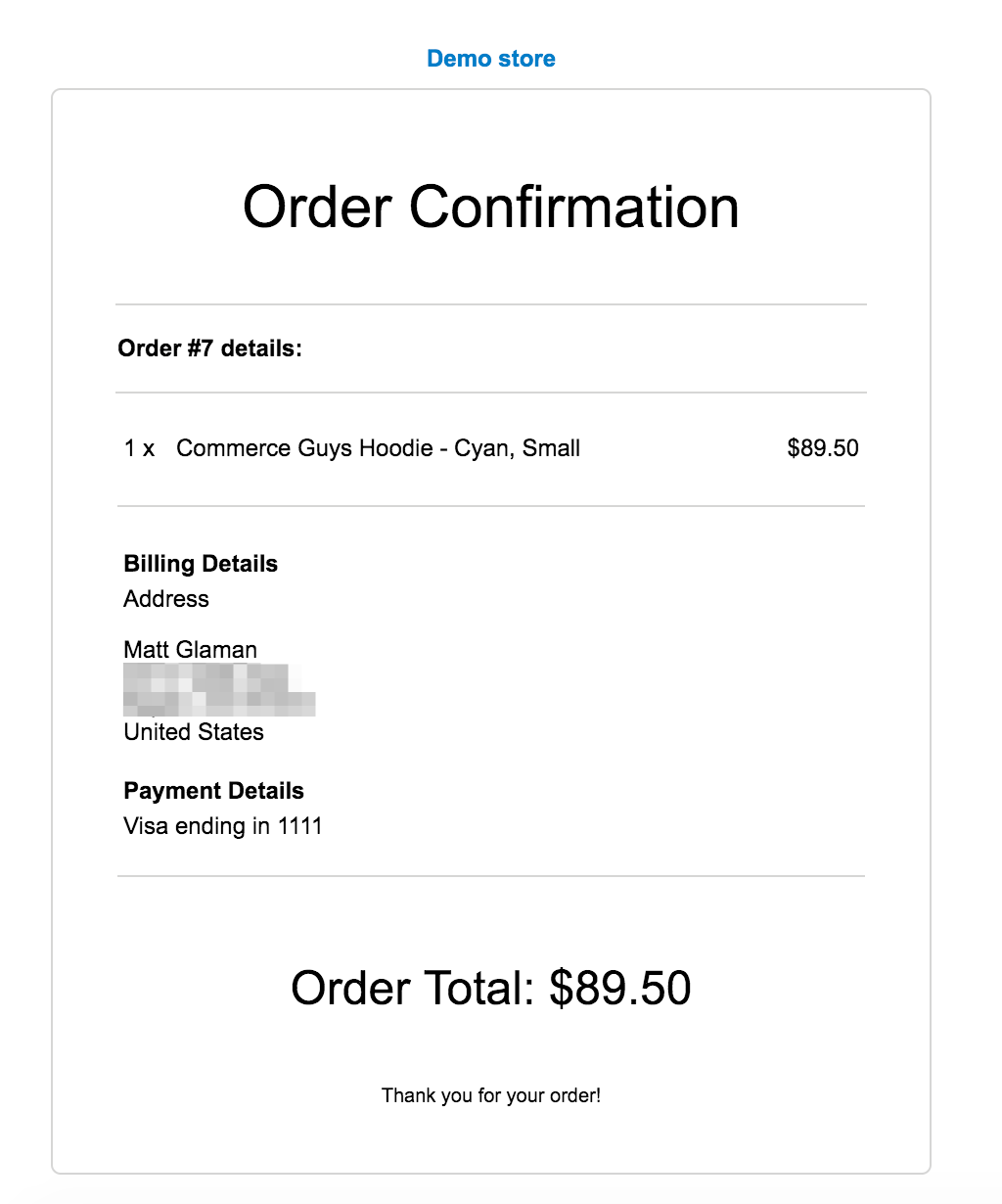The image size is (1002, 1204).
Task: Click the United States country text
Action: tap(194, 732)
